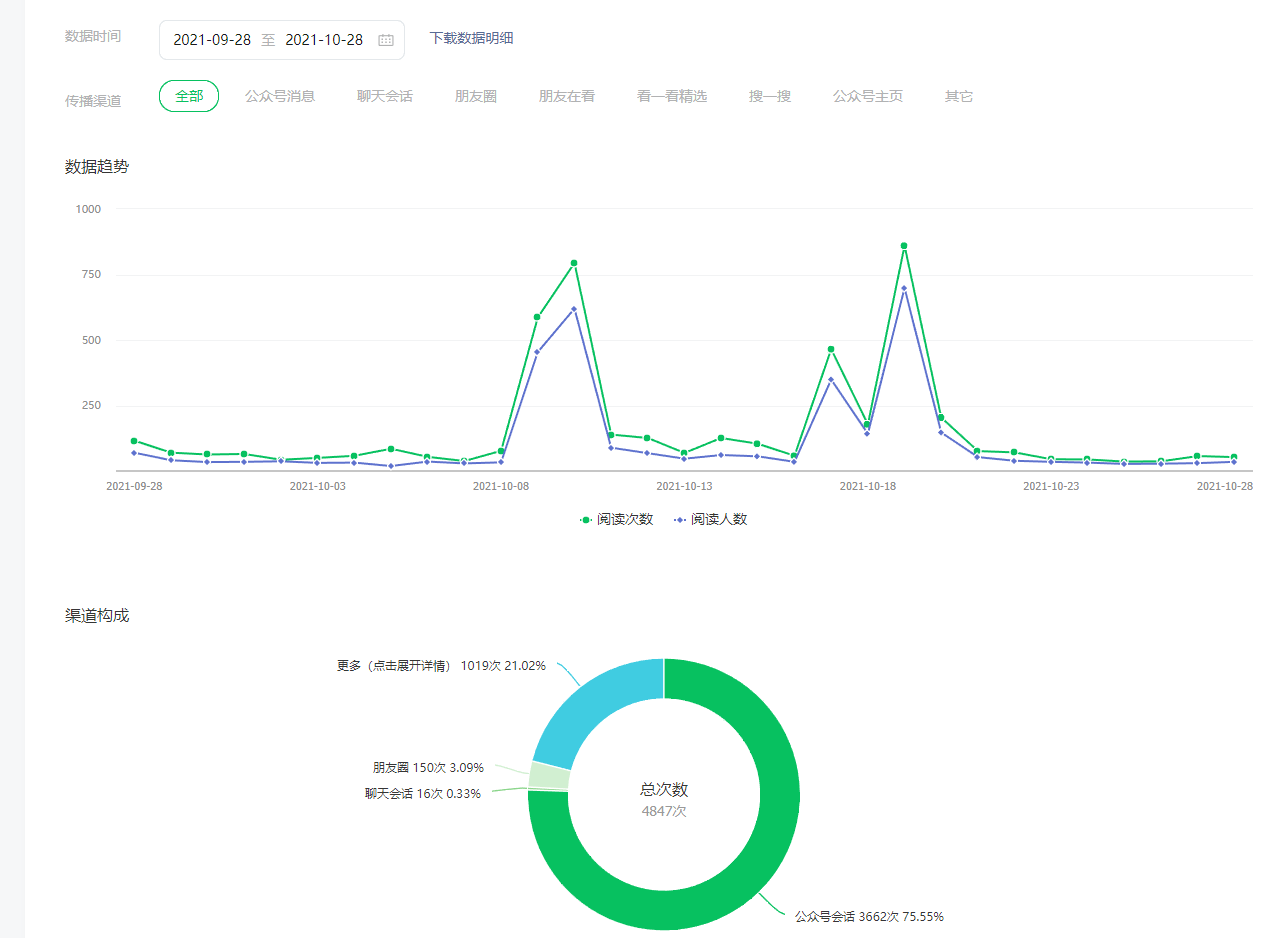This screenshot has height=938, width=1267.
Task: Expand 更多（点击展开详情） donut label
Action: tap(441, 665)
